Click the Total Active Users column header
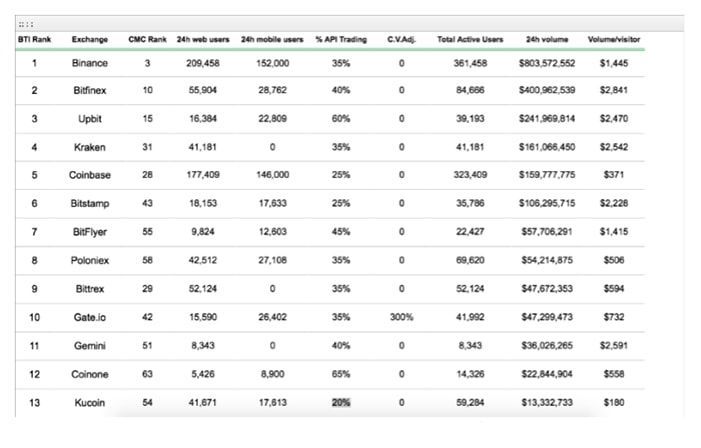Image resolution: width=701 pixels, height=448 pixels. click(x=470, y=39)
